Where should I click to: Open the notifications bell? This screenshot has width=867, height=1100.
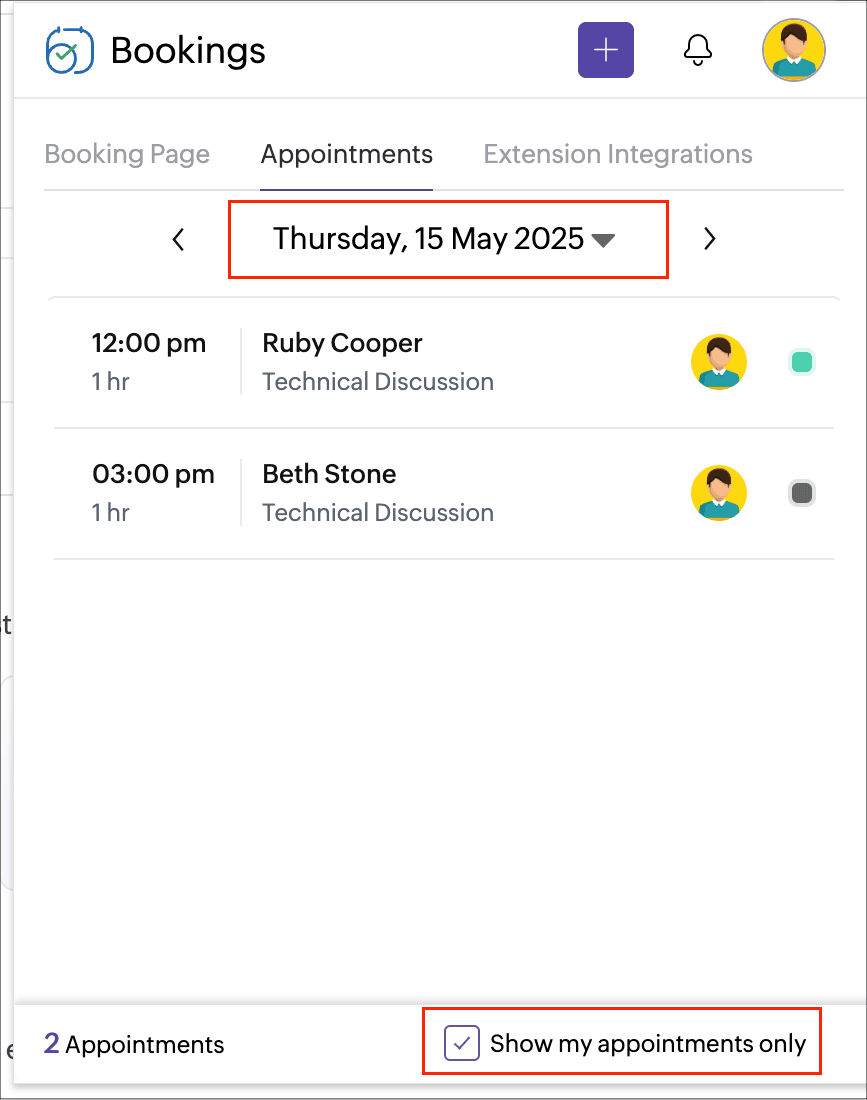[x=697, y=50]
